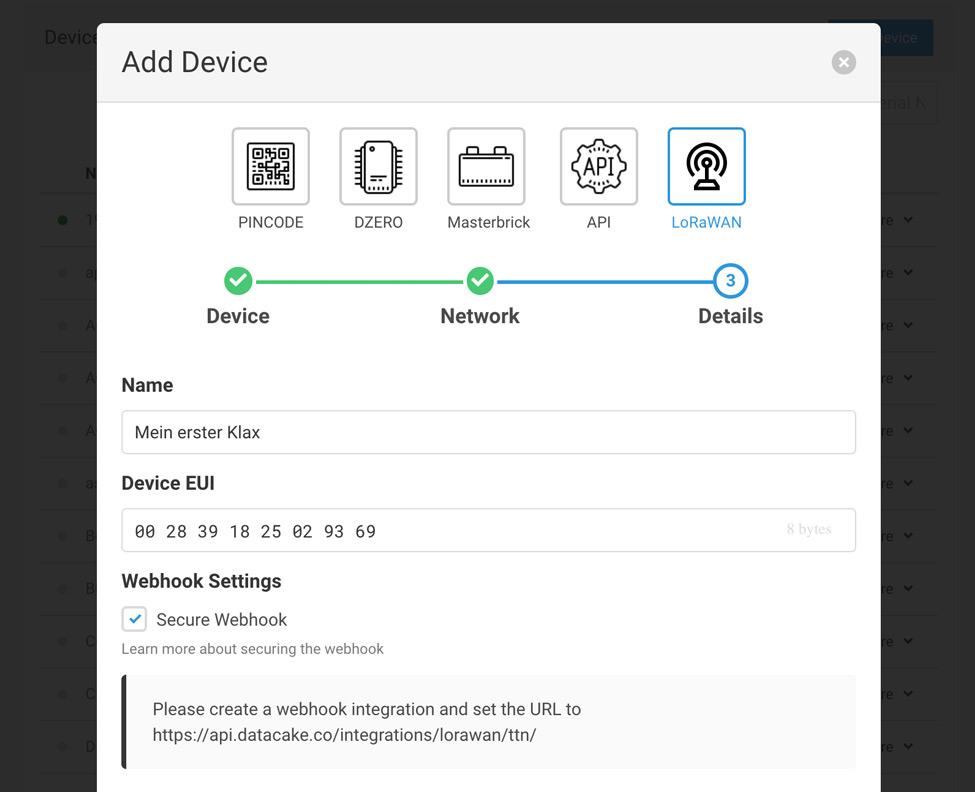The height and width of the screenshot is (792, 975).
Task: Go back to the Device step label
Action: [x=238, y=316]
